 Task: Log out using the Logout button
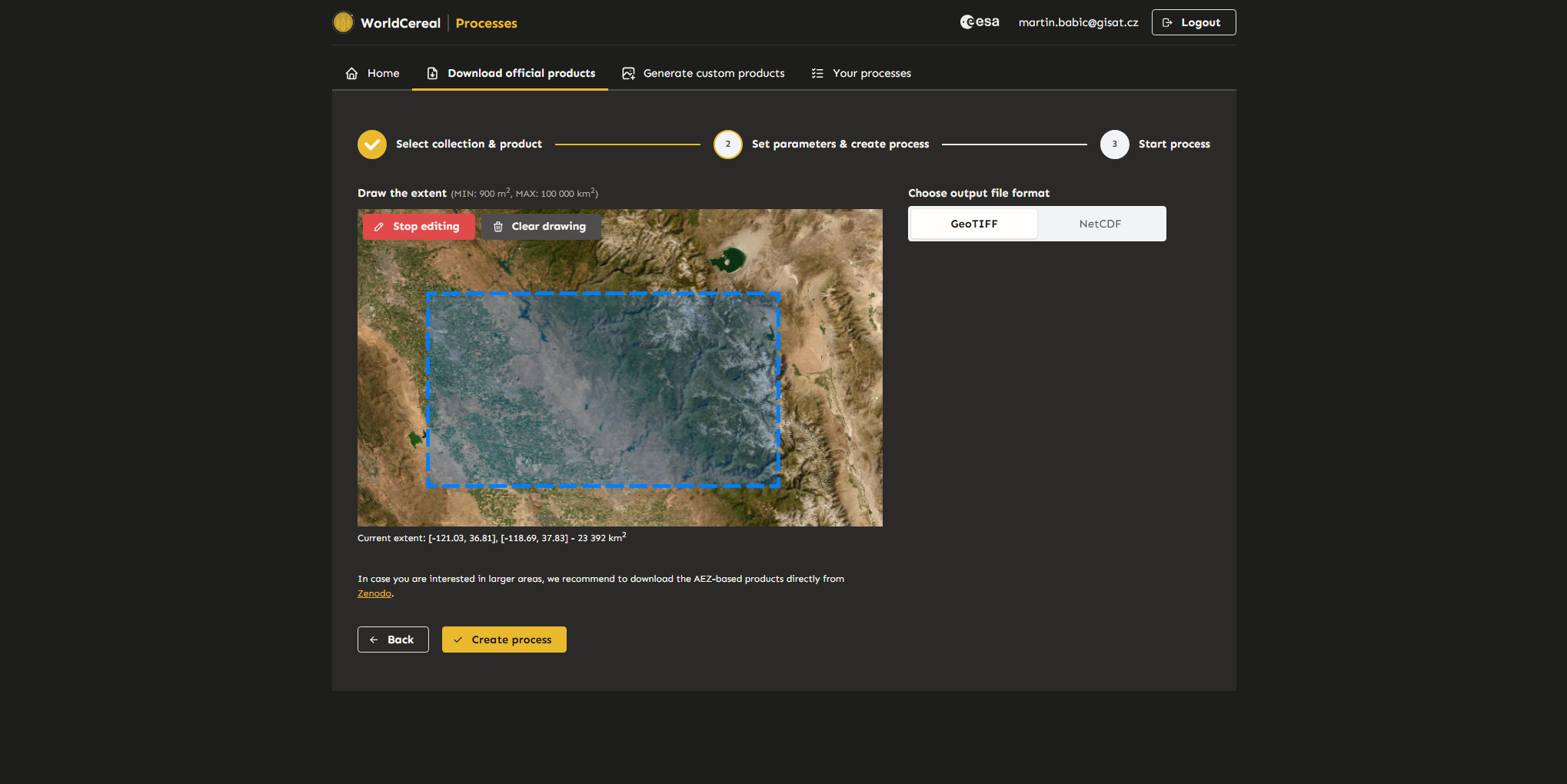pos(1193,22)
